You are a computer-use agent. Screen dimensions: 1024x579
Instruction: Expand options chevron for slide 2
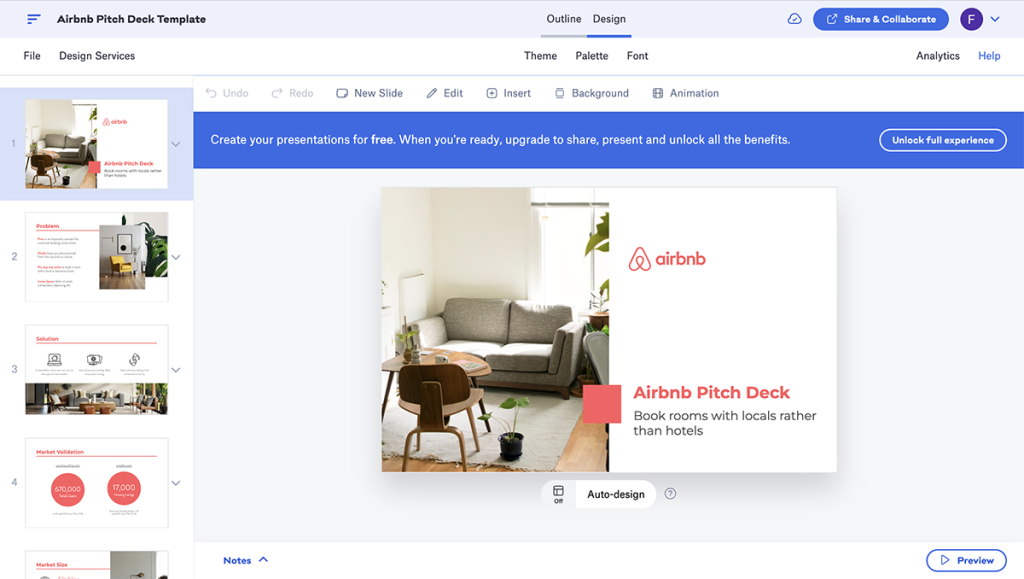(176, 257)
